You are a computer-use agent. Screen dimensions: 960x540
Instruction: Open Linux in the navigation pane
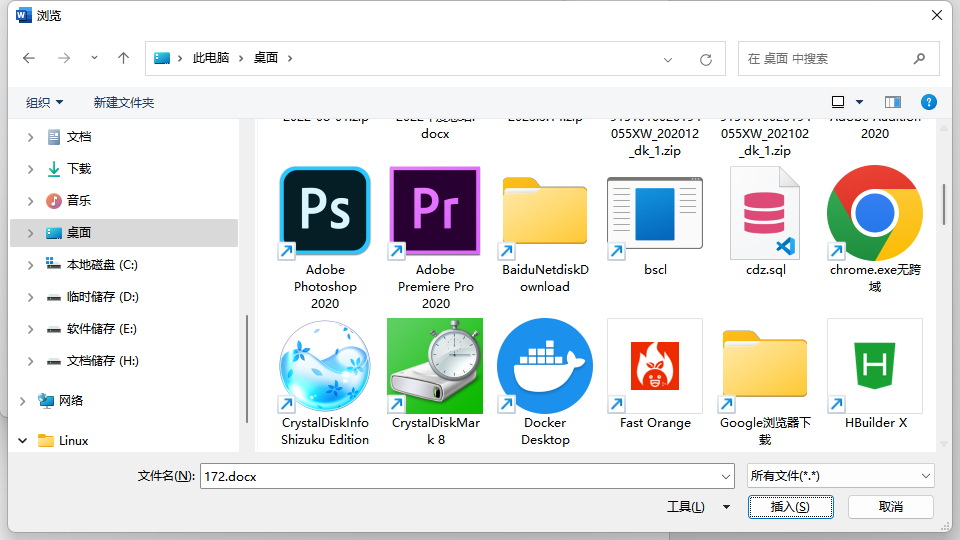coord(73,440)
